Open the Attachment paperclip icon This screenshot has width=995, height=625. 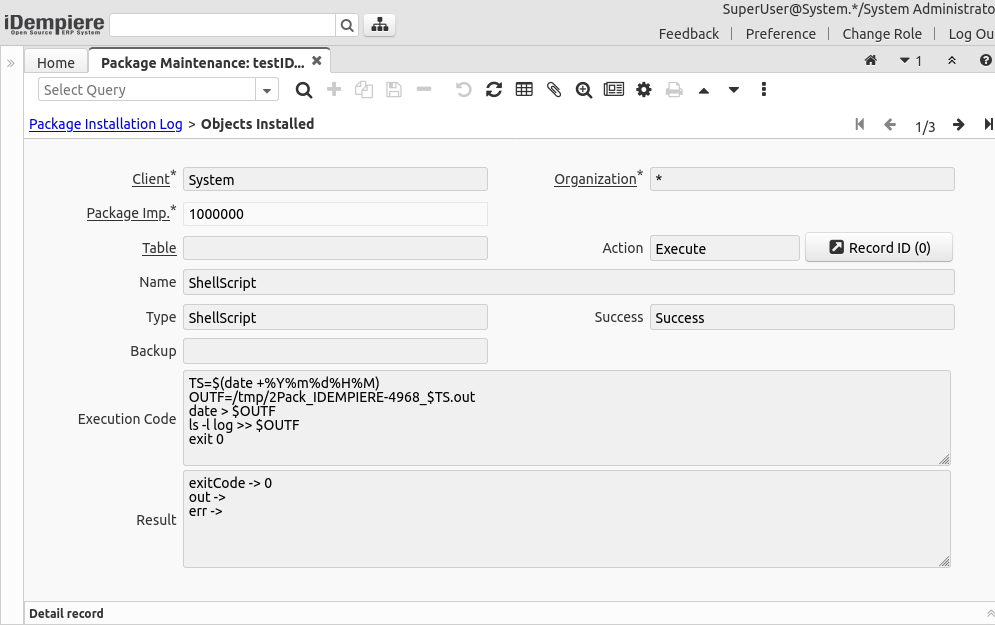point(554,89)
